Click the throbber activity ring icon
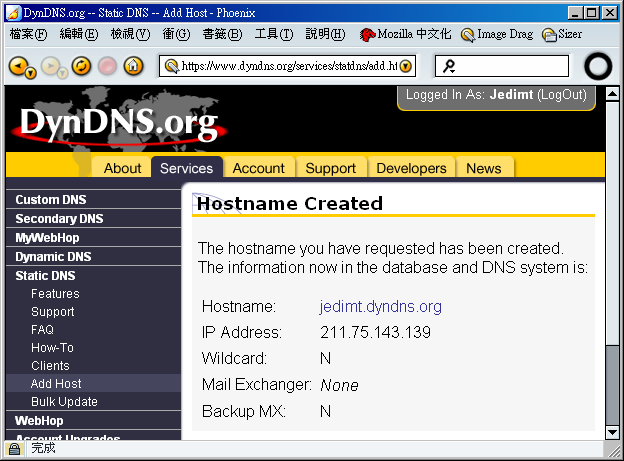624x461 pixels. (598, 66)
